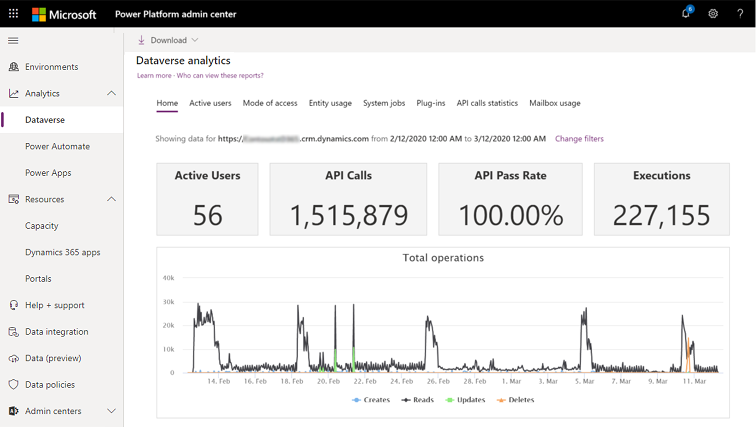Switch to the API calls statistics tab
This screenshot has width=756, height=427.
(487, 103)
